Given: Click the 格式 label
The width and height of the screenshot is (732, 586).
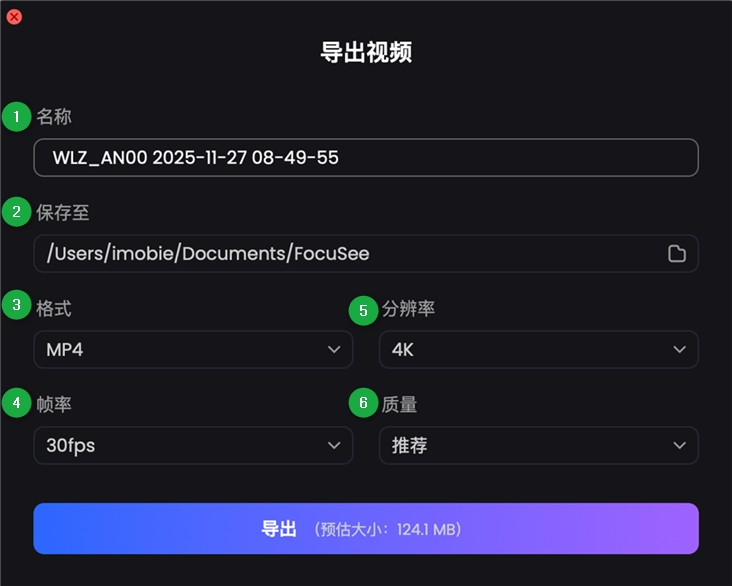Looking at the screenshot, I should pos(54,309).
